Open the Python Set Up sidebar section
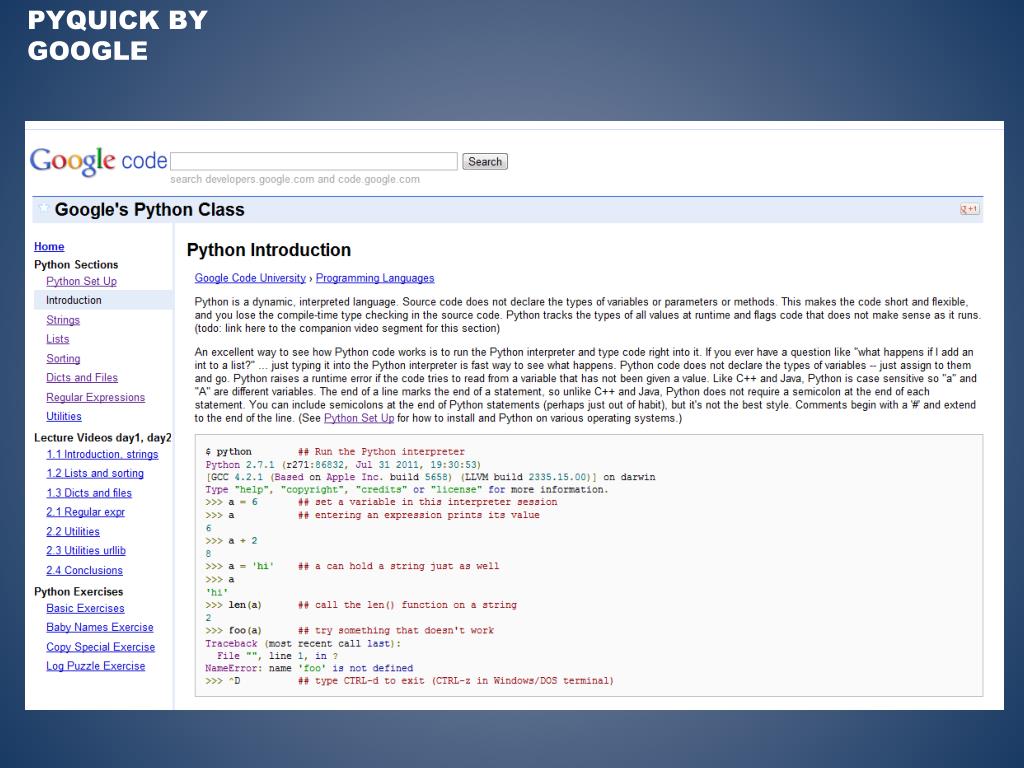The width and height of the screenshot is (1024, 768). coord(82,281)
